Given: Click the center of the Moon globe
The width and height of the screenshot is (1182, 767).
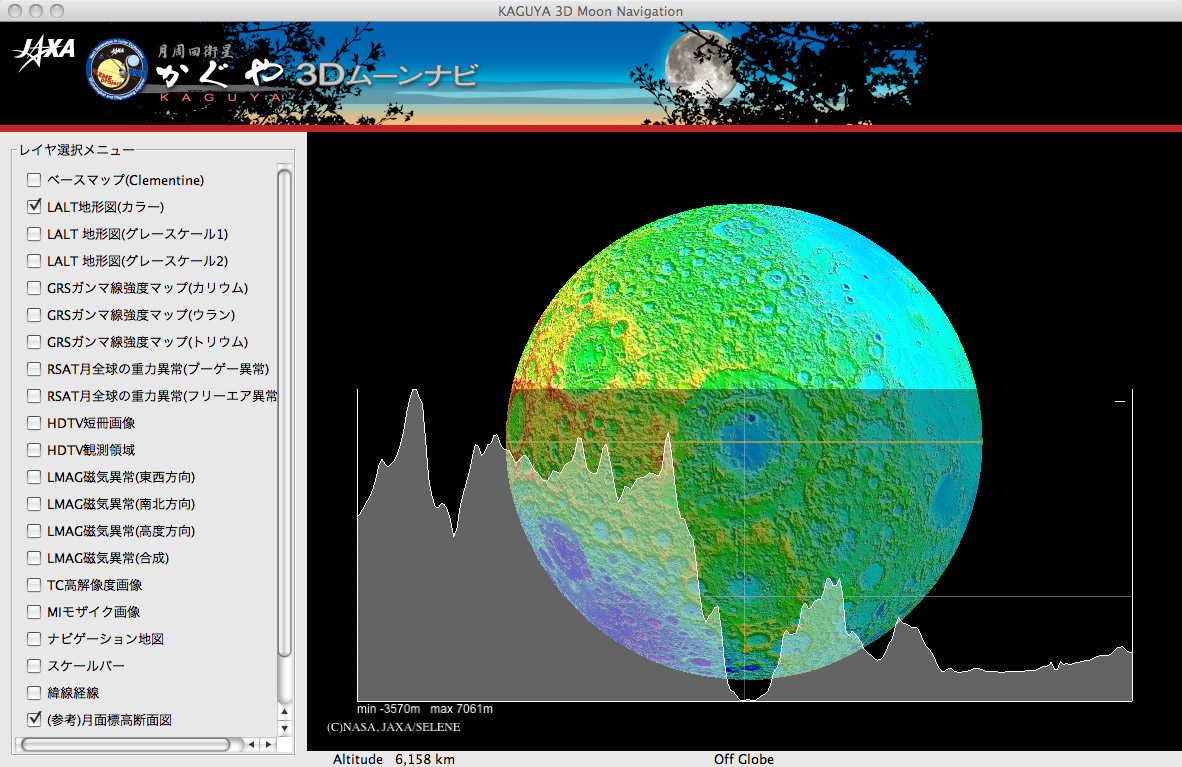Looking at the screenshot, I should (x=745, y=443).
